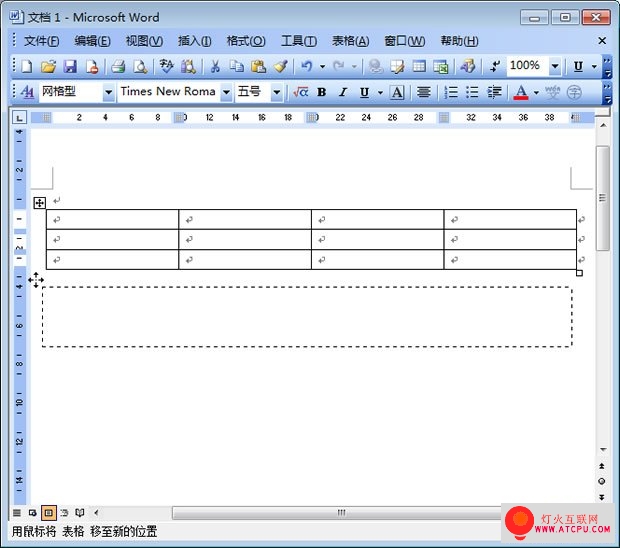This screenshot has width=620, height=548.
Task: Click the horizontal scrollbar thumb
Action: (x=341, y=513)
